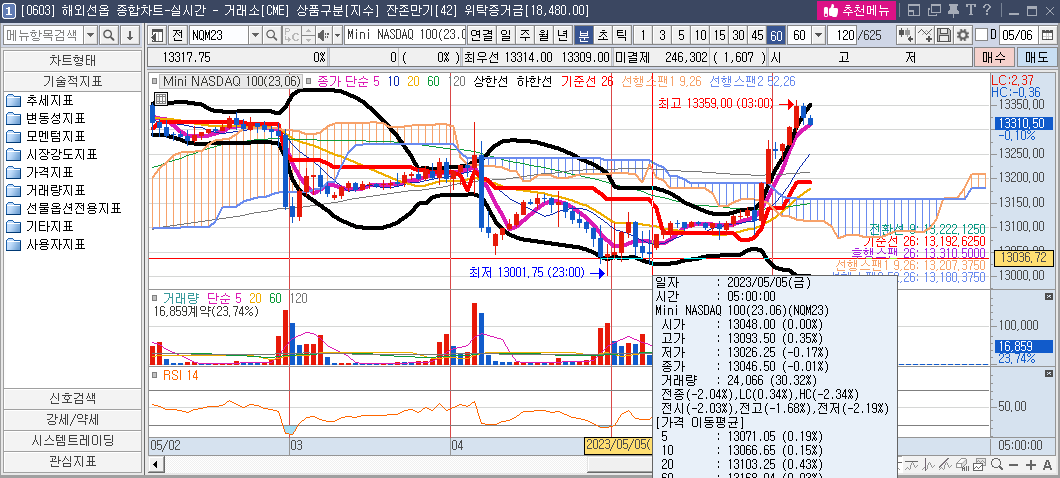Open the NQM23 symbol dropdown
This screenshot has width=1060, height=478.
point(256,35)
